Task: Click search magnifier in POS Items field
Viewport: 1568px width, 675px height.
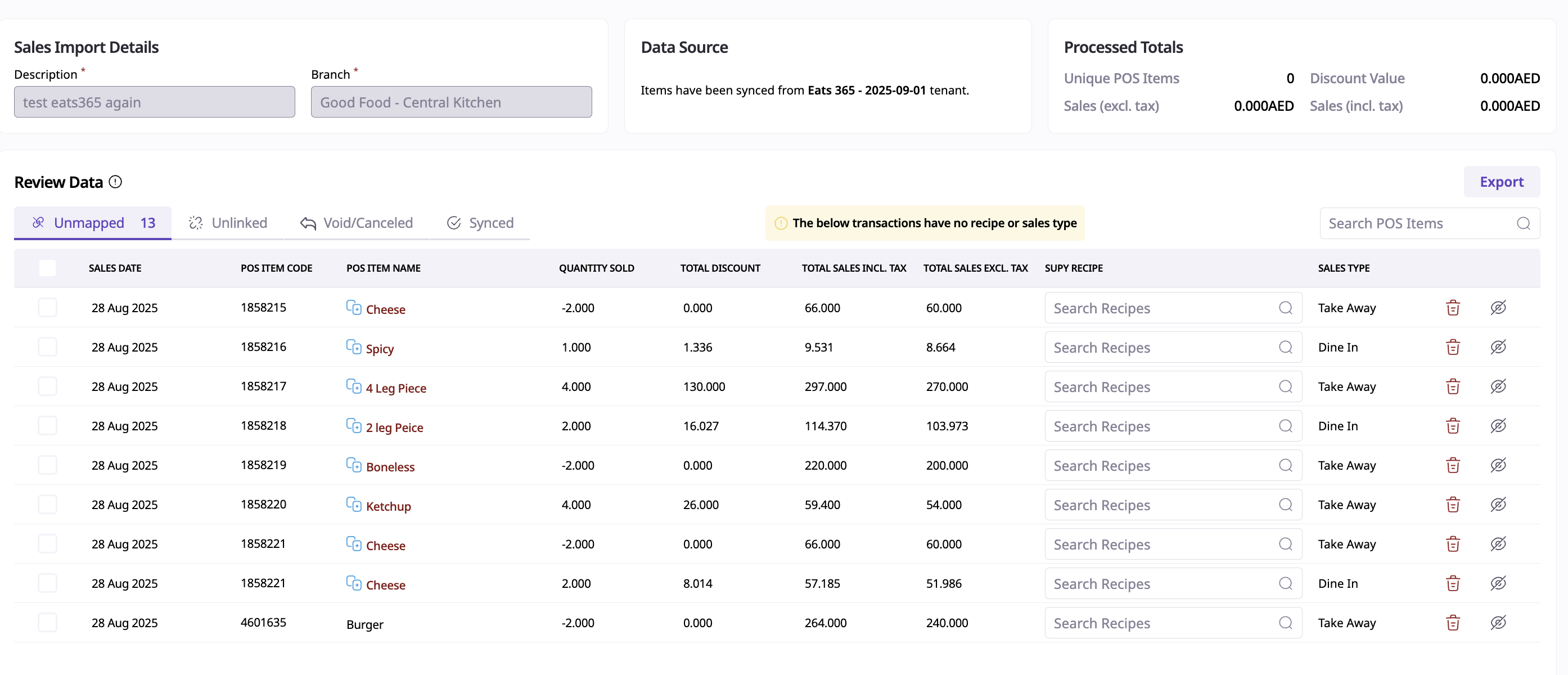Action: 1523,223
